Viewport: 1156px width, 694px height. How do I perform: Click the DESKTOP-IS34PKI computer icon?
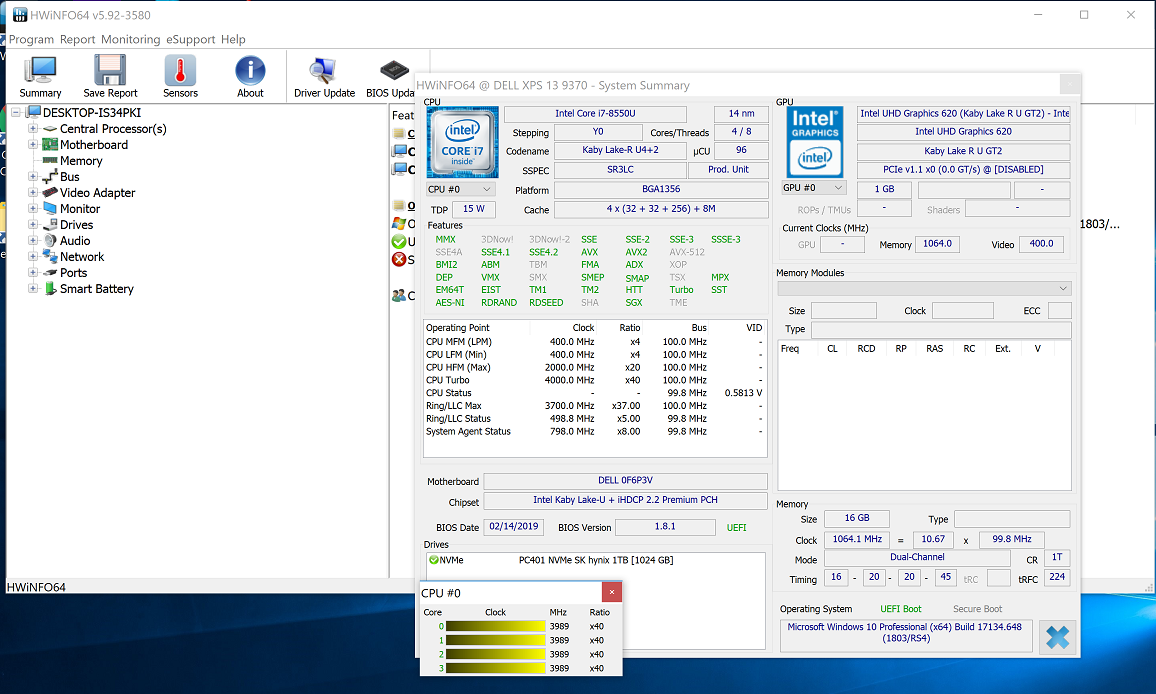(33, 112)
